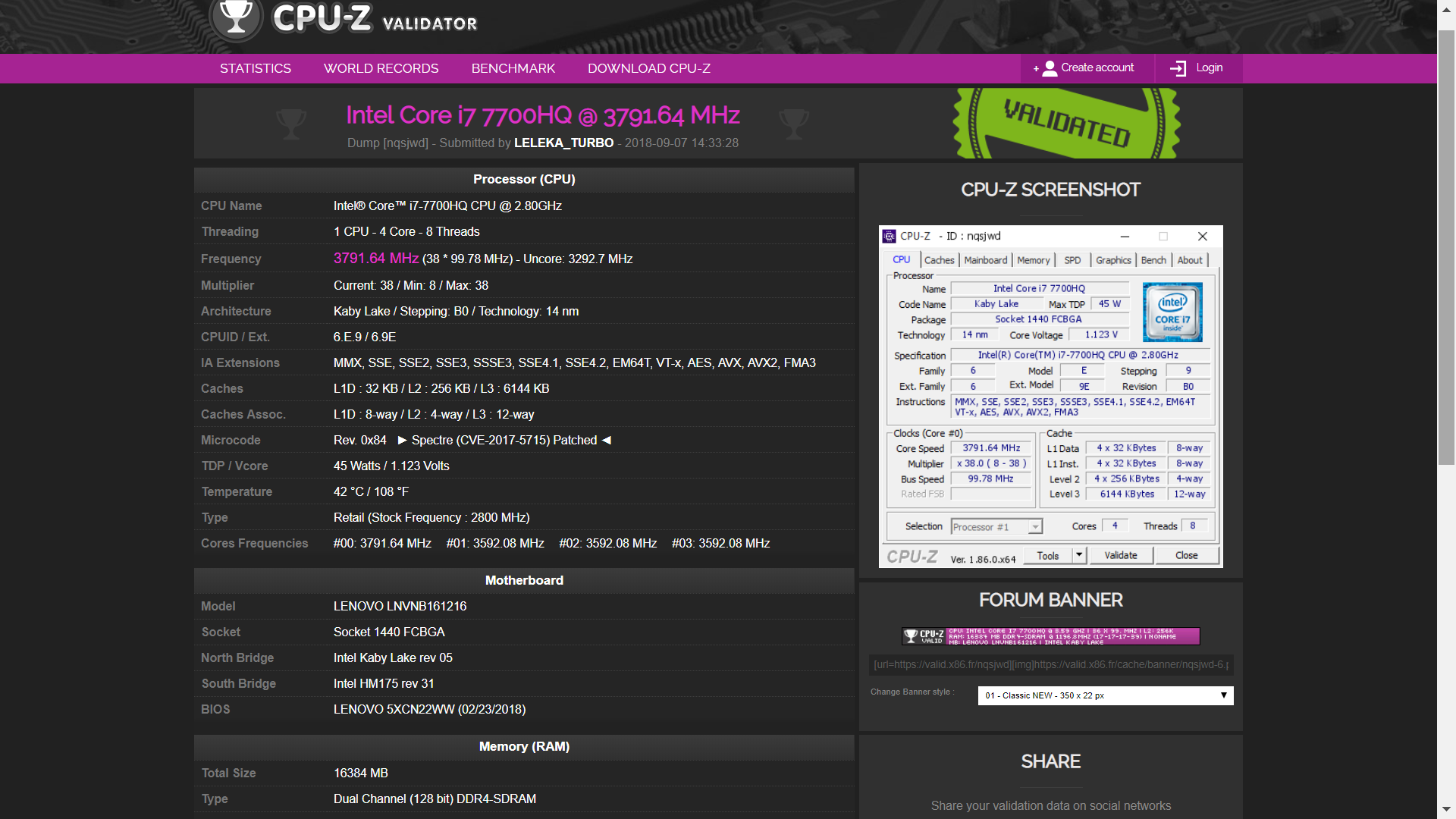Click the 16384 MB total size value
1456x819 pixels.
[x=361, y=773]
